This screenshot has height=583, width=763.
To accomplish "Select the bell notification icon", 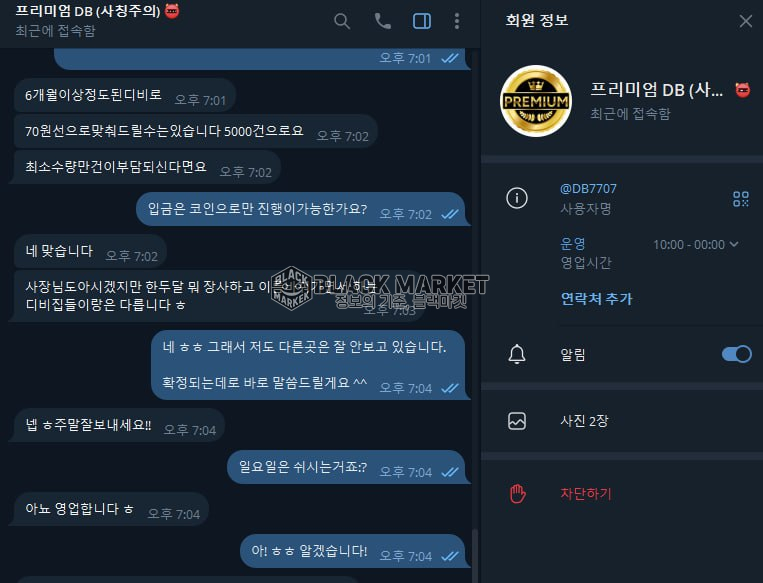I will click(516, 354).
